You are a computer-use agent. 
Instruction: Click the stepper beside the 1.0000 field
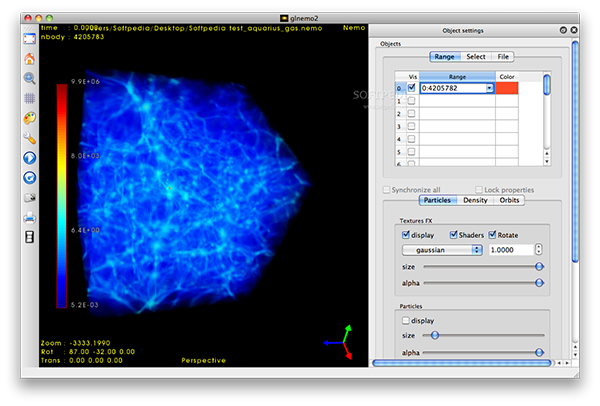click(539, 249)
